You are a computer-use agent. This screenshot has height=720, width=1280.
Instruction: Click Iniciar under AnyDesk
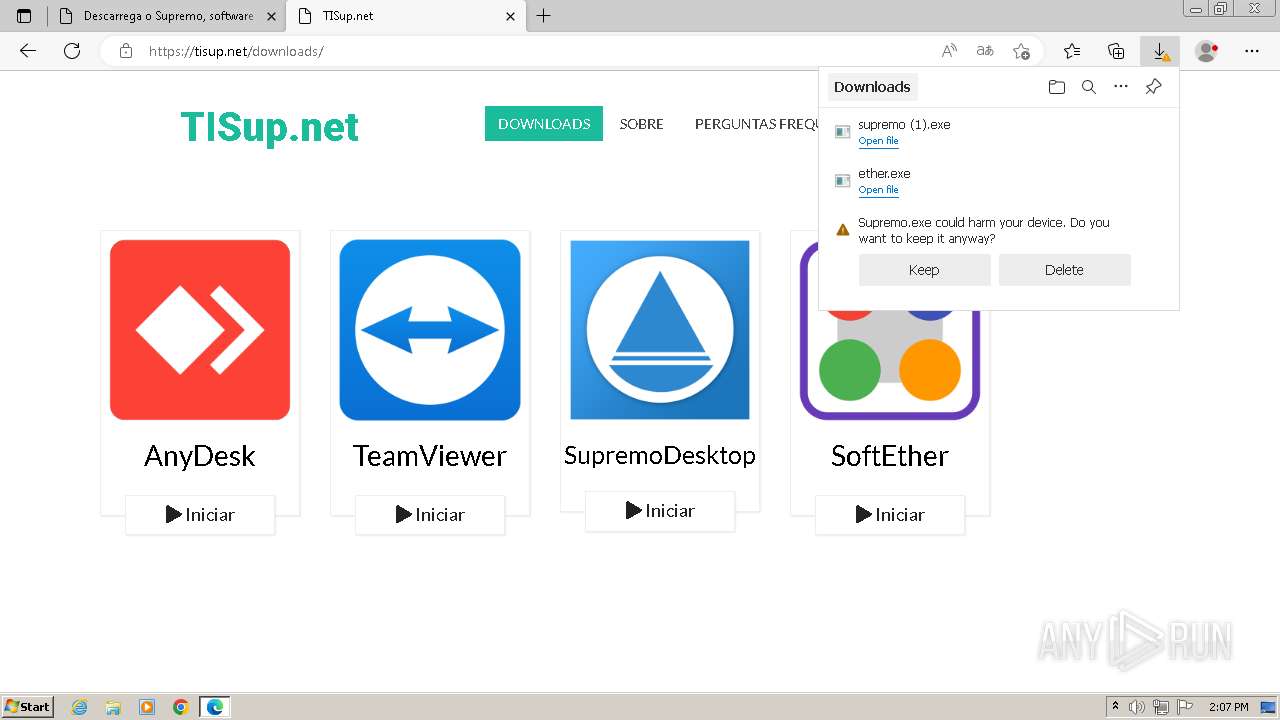(200, 515)
